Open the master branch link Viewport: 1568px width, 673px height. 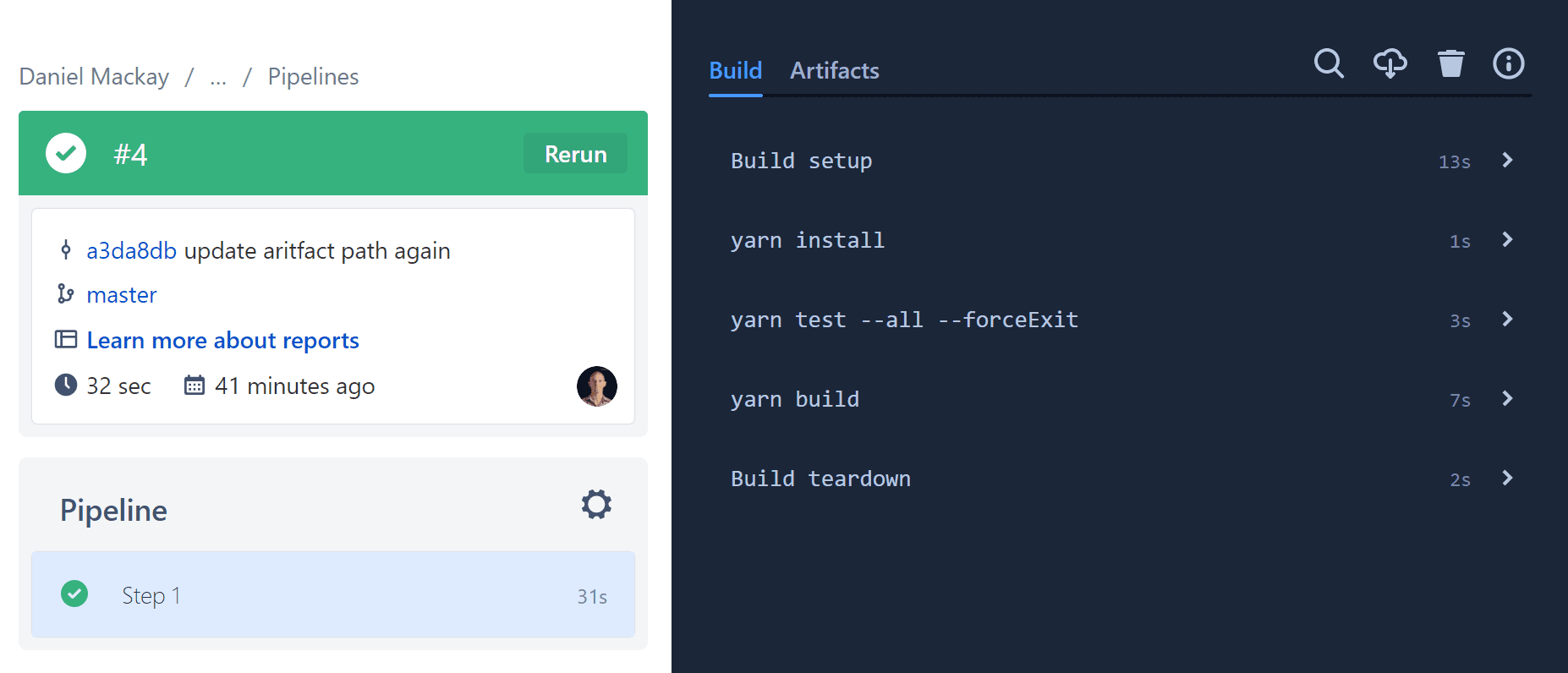click(122, 295)
